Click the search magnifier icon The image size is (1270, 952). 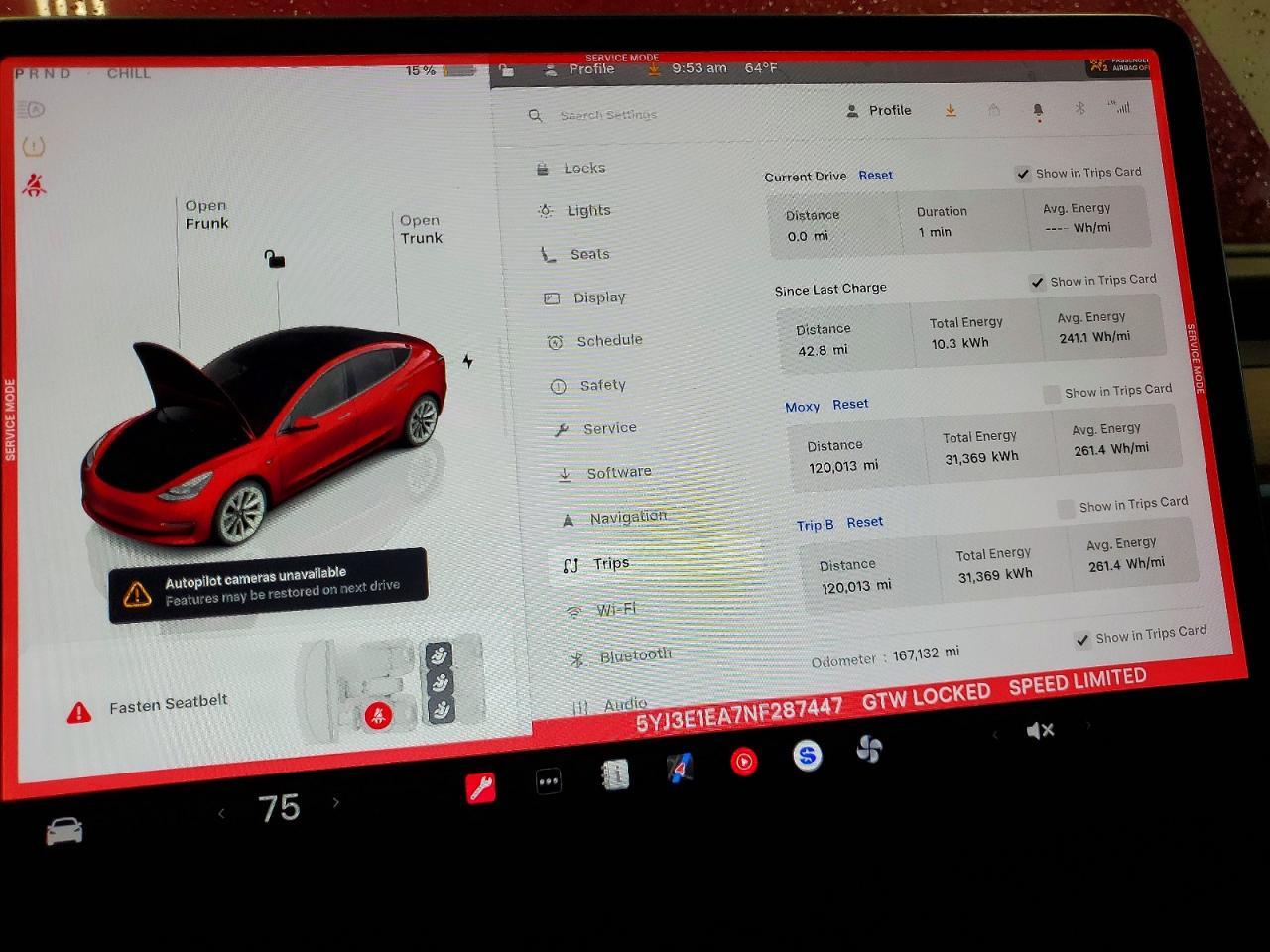point(535,115)
